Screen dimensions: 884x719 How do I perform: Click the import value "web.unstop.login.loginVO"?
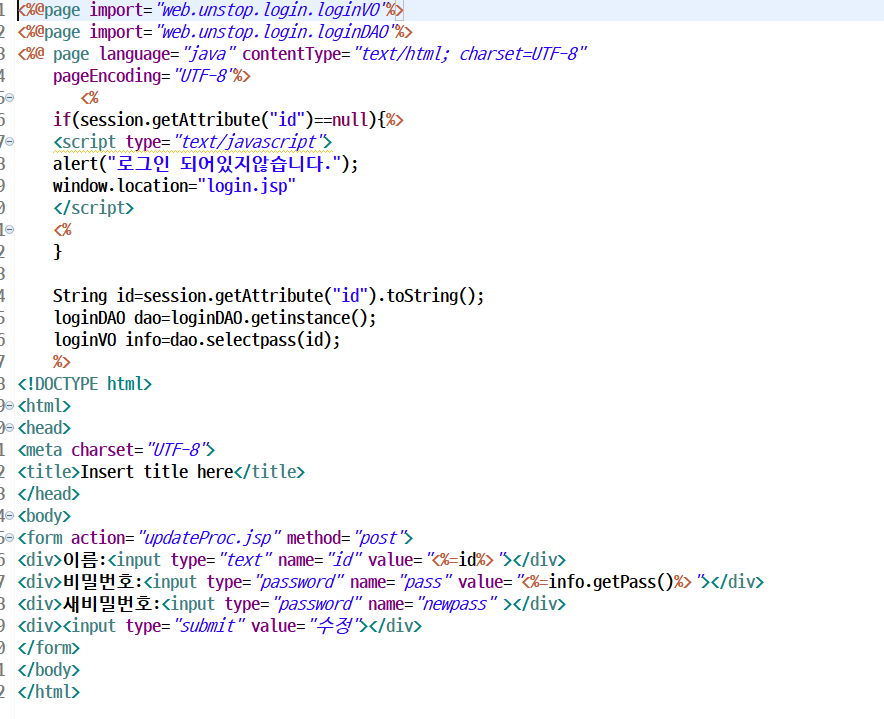271,10
